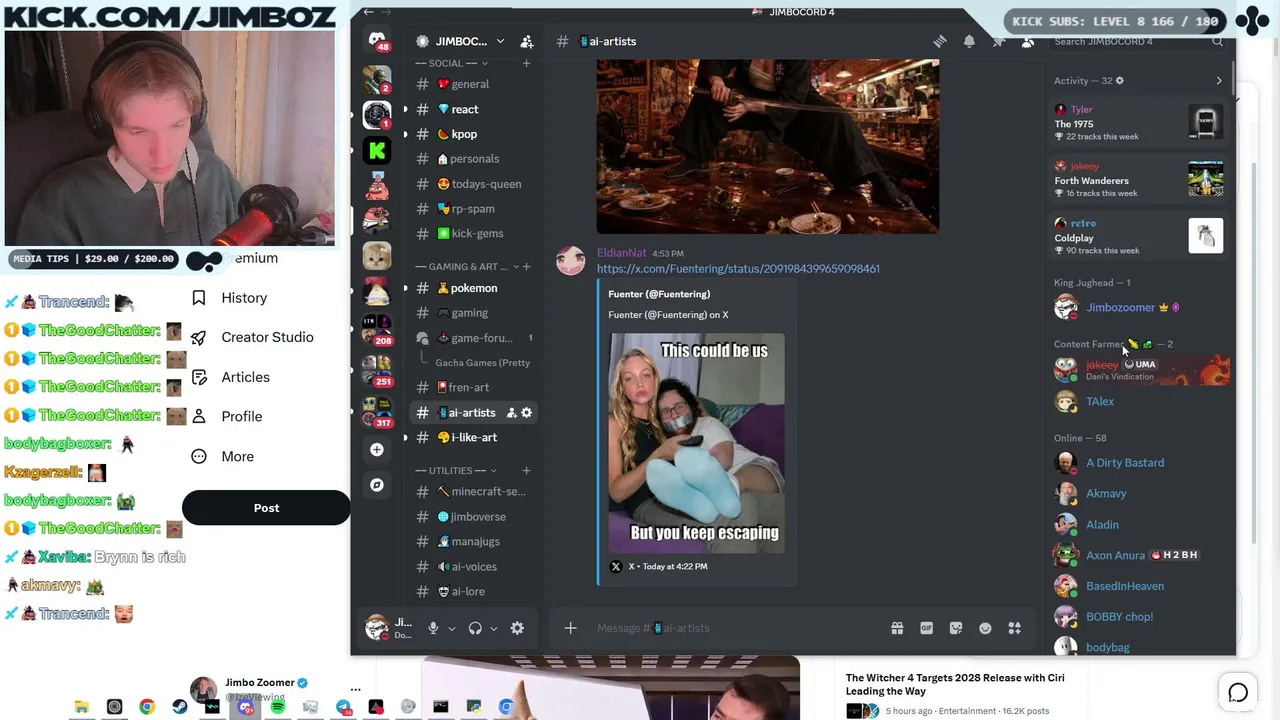1280x720 pixels.
Task: Create channel in SOCIAL category
Action: (526, 63)
